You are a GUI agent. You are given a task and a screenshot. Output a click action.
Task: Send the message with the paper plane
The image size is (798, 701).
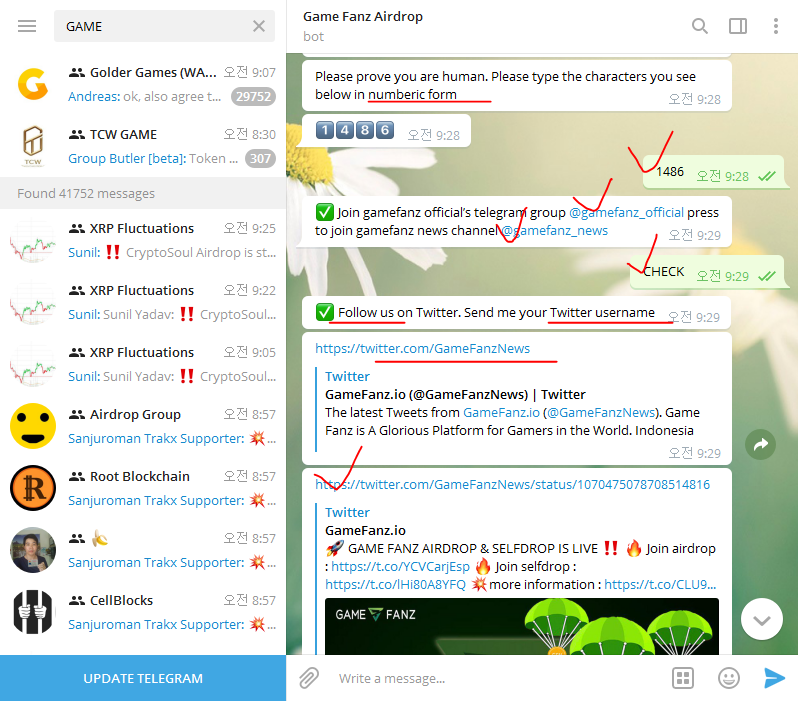click(x=775, y=678)
